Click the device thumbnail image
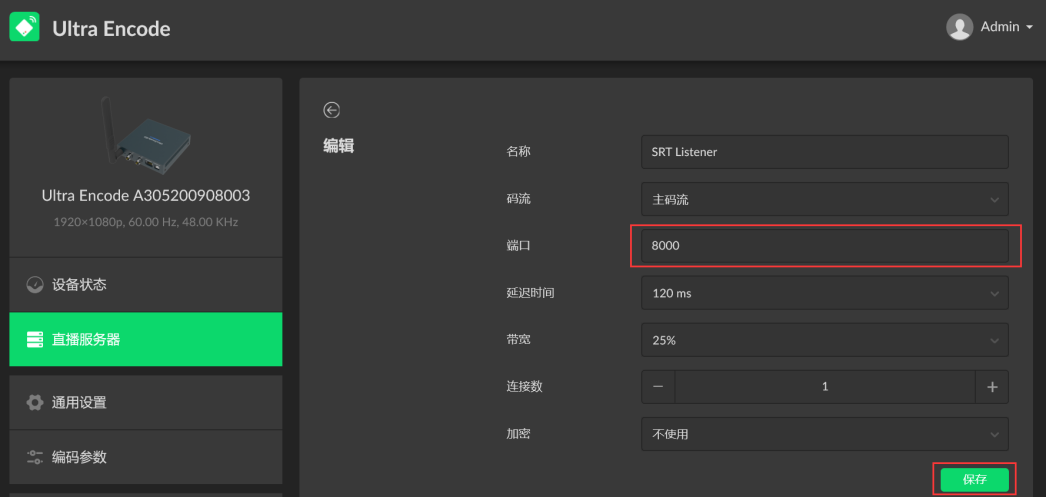 (144, 133)
